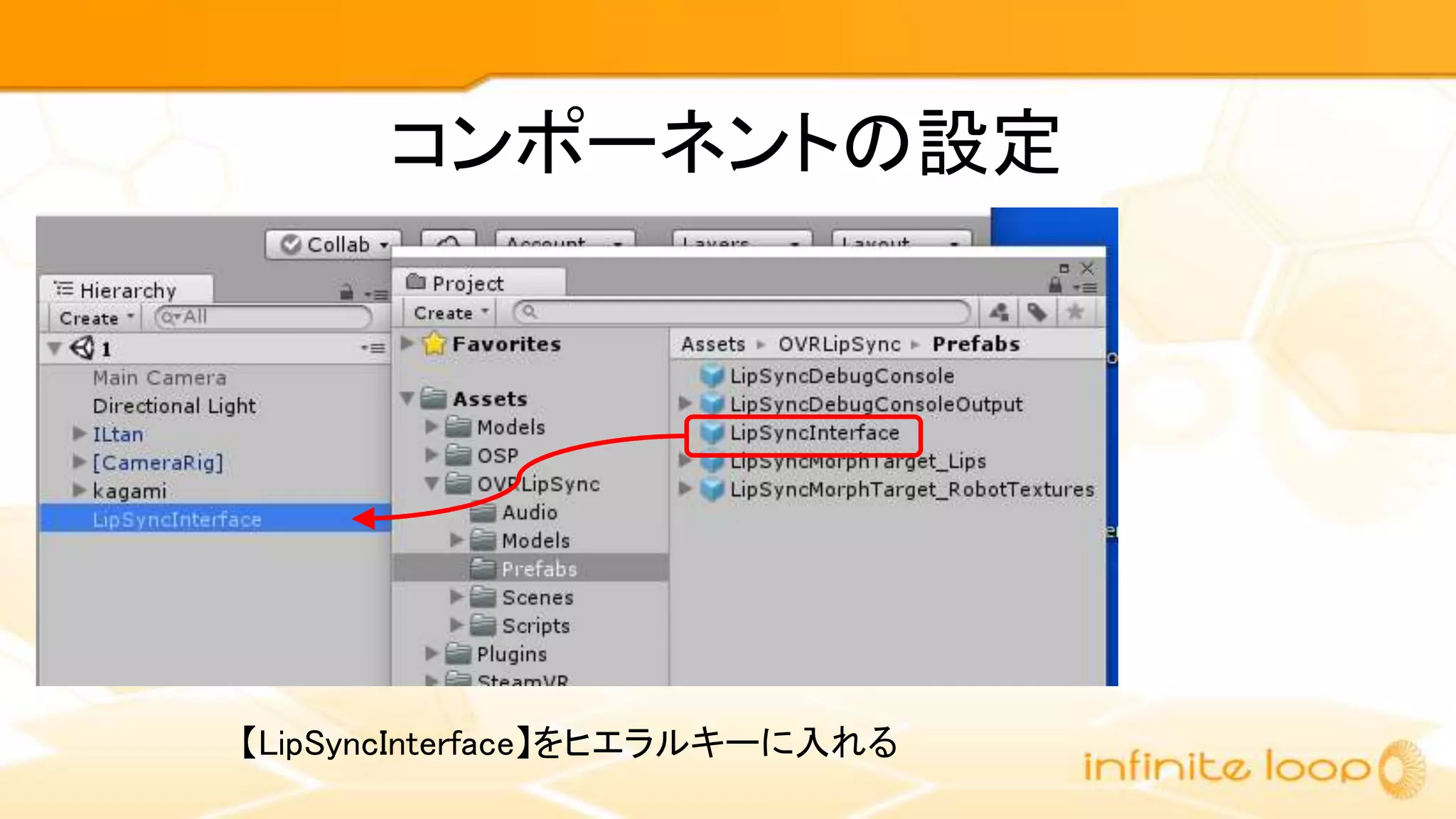This screenshot has height=819, width=1456.
Task: Expand Models folder under Assets
Action: (x=431, y=427)
